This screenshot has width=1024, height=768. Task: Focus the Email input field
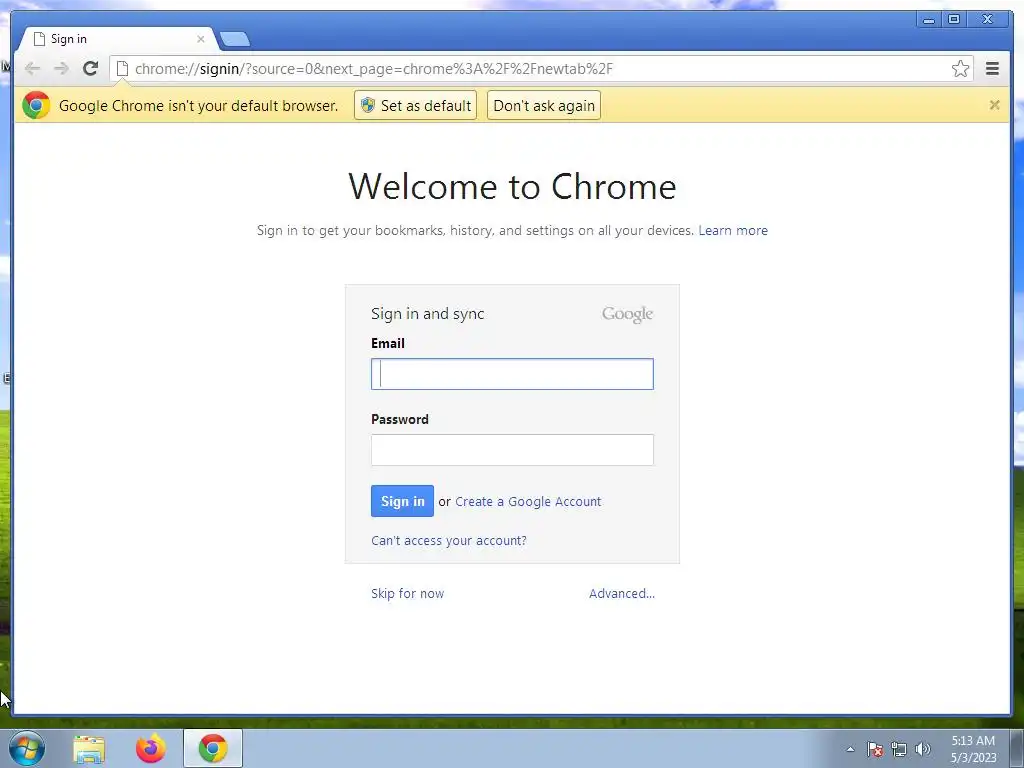tap(512, 374)
